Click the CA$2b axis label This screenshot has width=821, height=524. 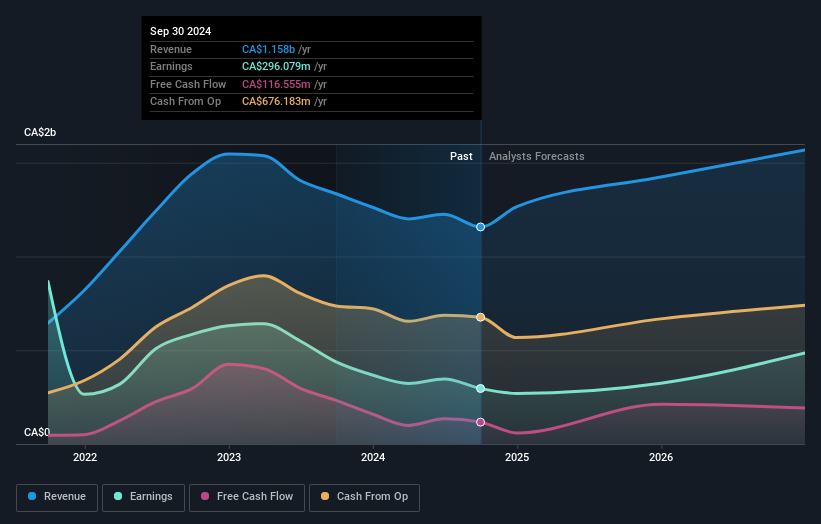(40, 132)
